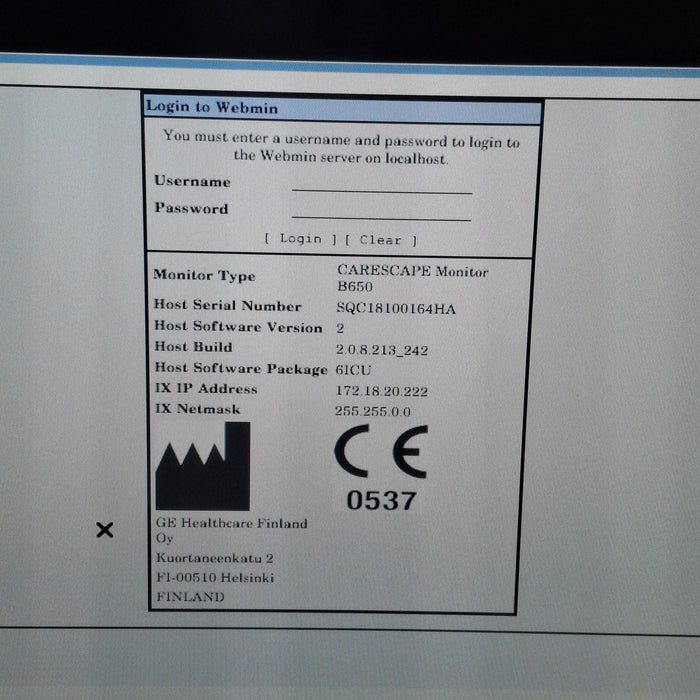Image resolution: width=700 pixels, height=700 pixels.
Task: Click the Username input field
Action: click(x=382, y=184)
